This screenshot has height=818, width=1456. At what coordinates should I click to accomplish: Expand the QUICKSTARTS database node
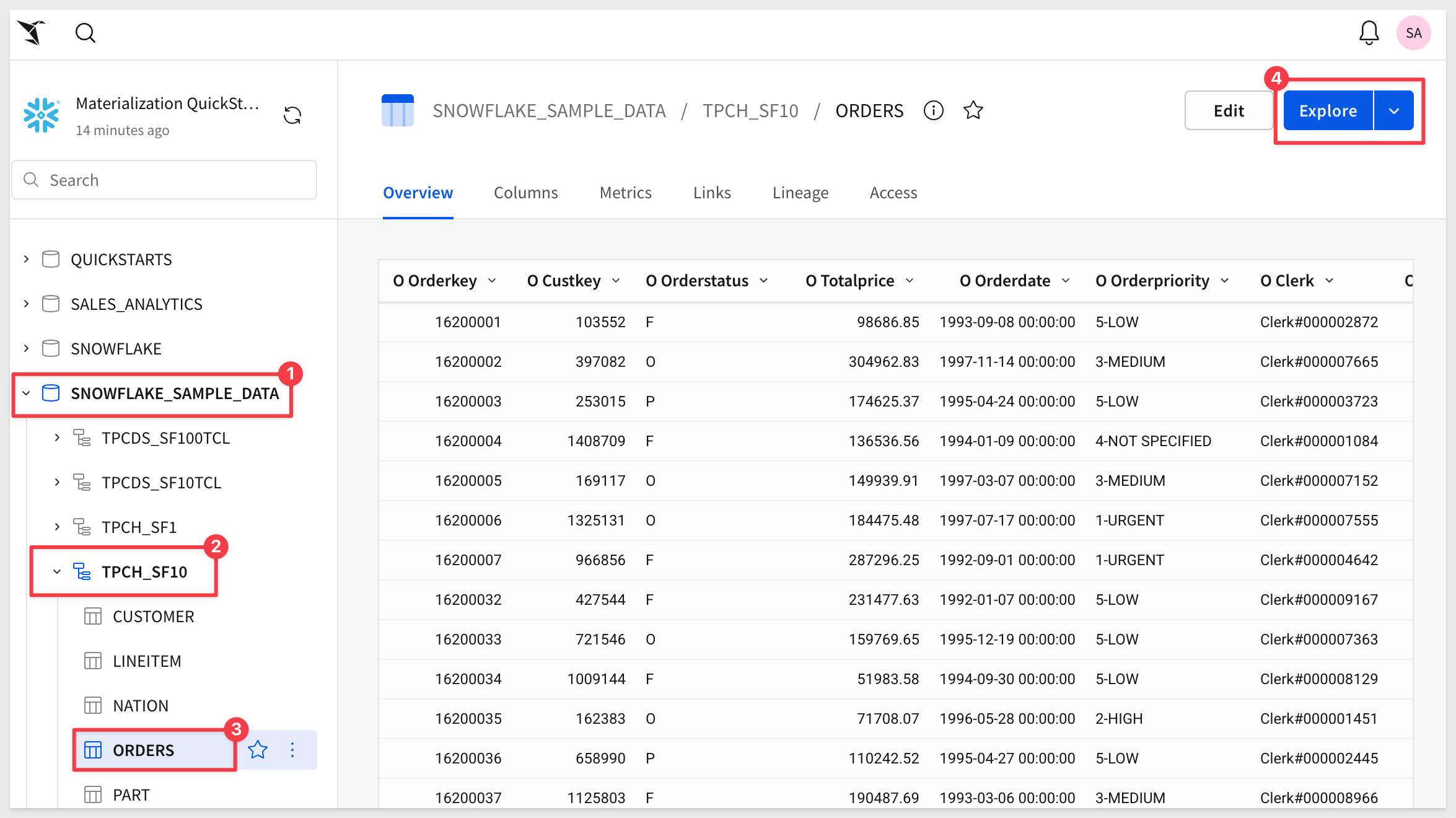tap(26, 259)
